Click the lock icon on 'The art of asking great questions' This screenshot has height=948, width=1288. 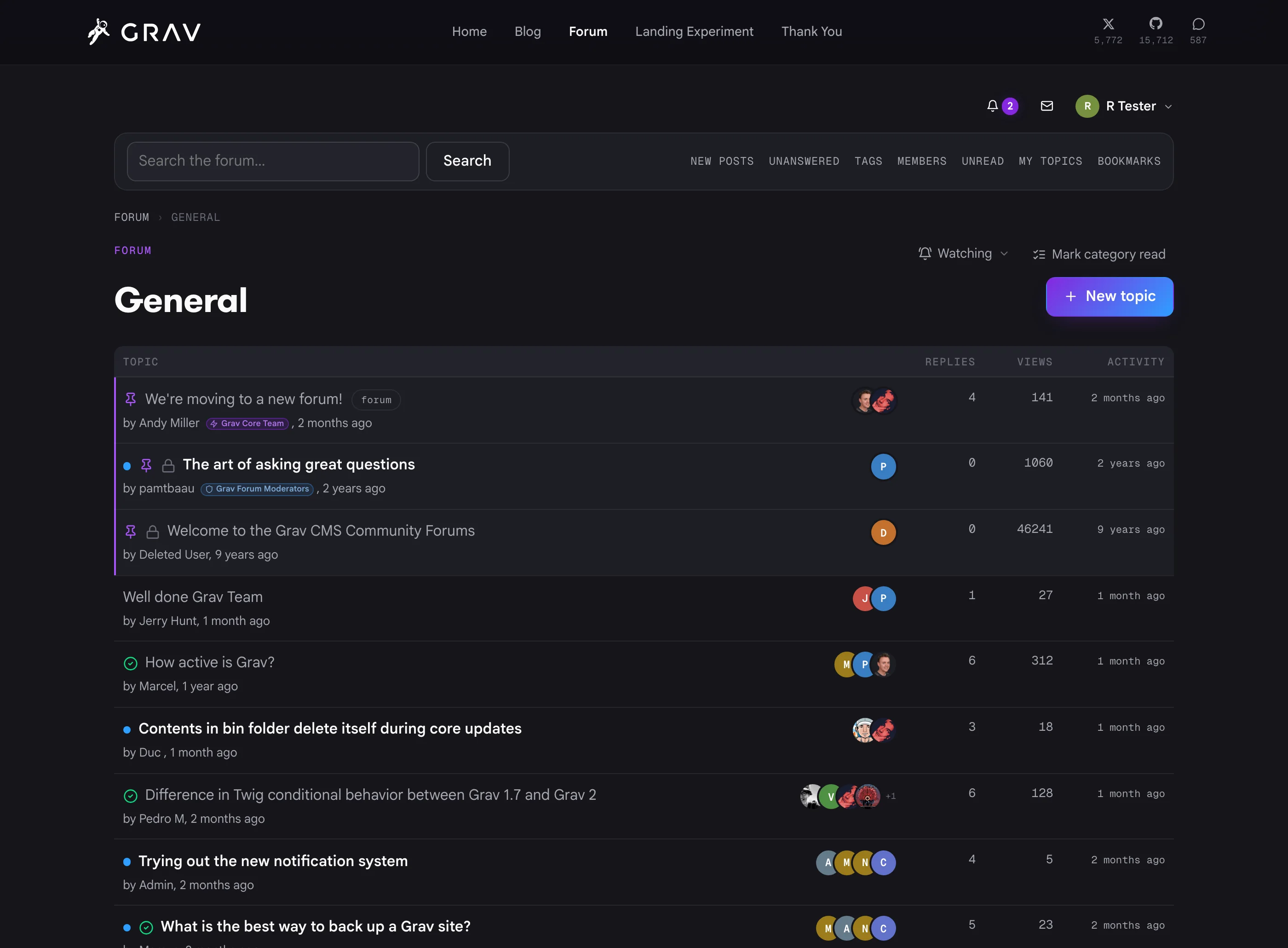[x=168, y=465]
